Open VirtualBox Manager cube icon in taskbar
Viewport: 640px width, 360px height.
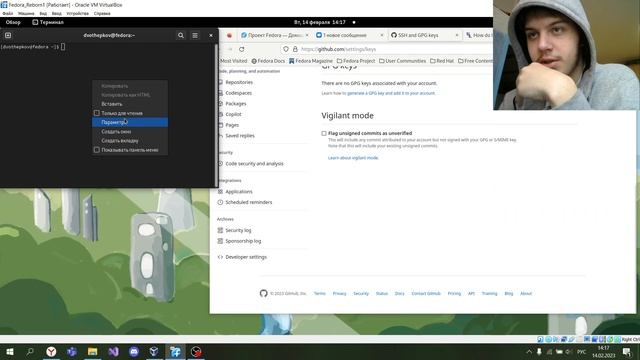[x=154, y=351]
